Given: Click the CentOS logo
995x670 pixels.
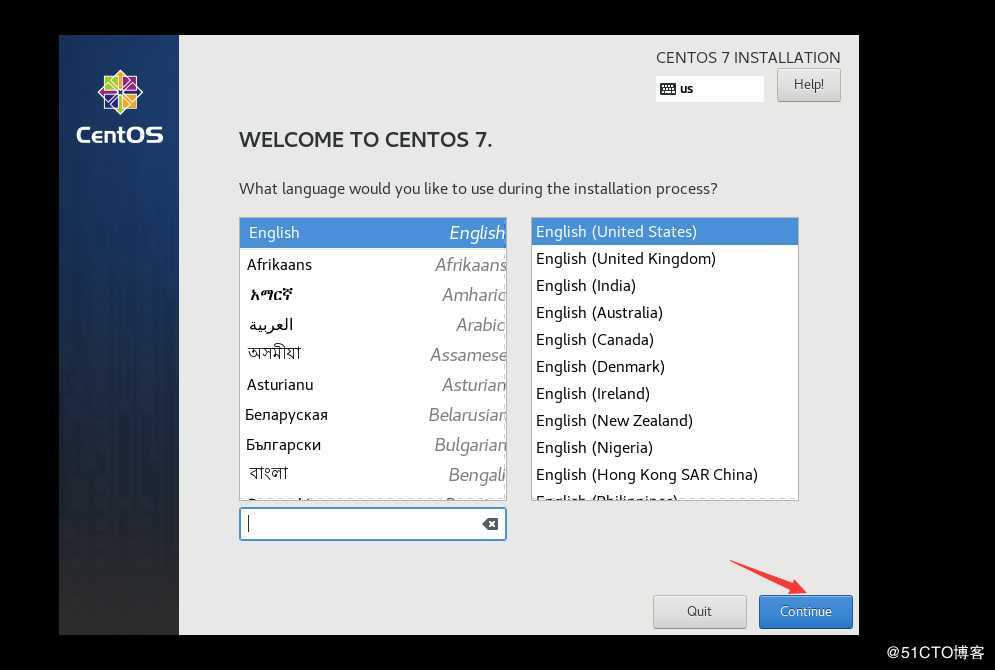Looking at the screenshot, I should (120, 108).
